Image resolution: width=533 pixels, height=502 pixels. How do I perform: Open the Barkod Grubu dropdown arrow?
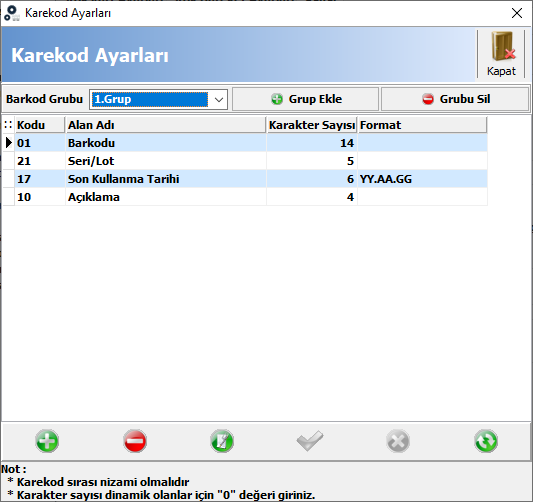(219, 100)
